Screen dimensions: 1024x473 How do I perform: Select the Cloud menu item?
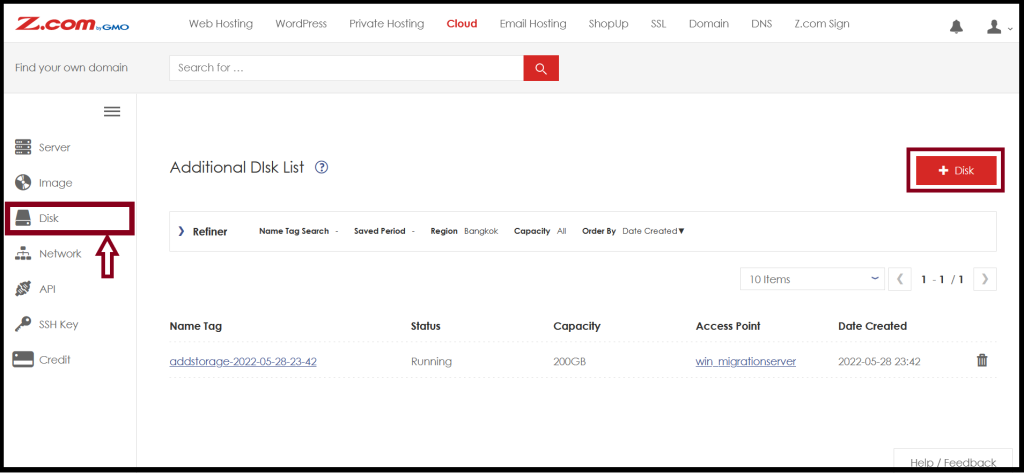pos(462,24)
